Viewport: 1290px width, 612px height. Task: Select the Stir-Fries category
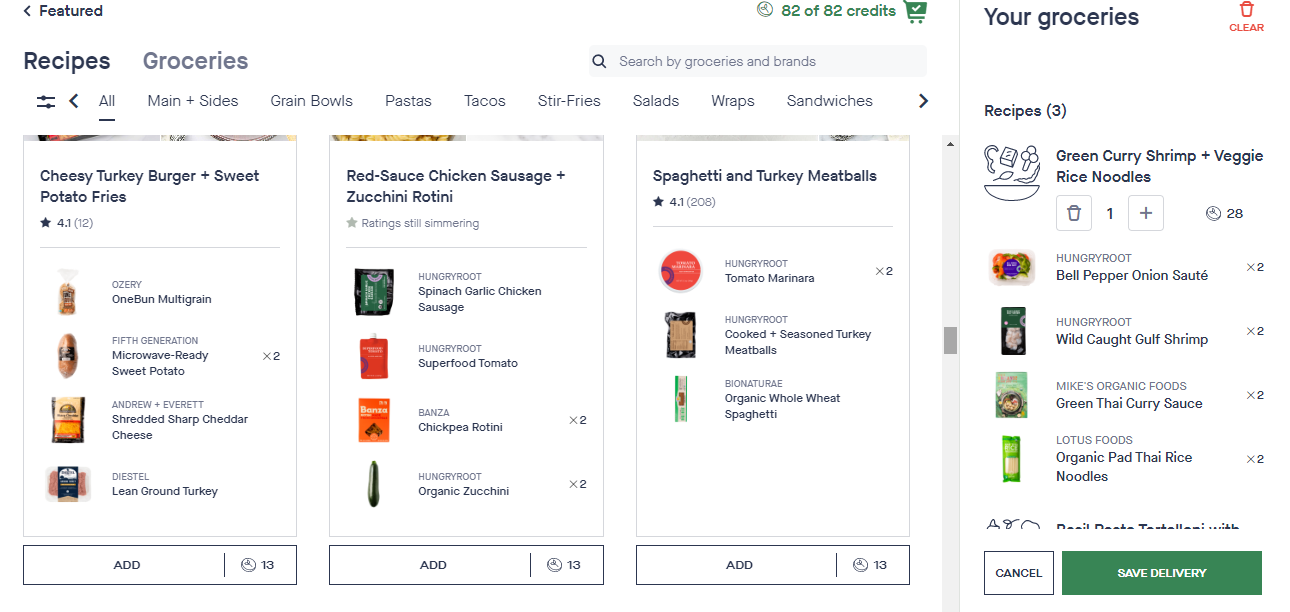[569, 101]
